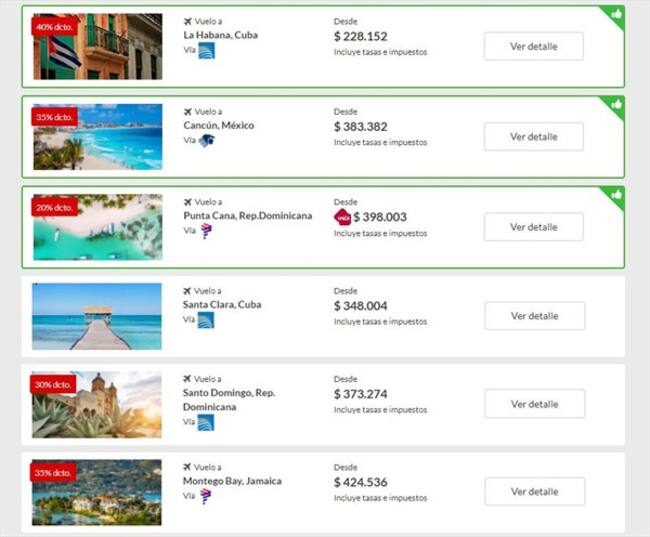Open the Punta Cana aerial beach thumbnail
The image size is (650, 537).
97,227
